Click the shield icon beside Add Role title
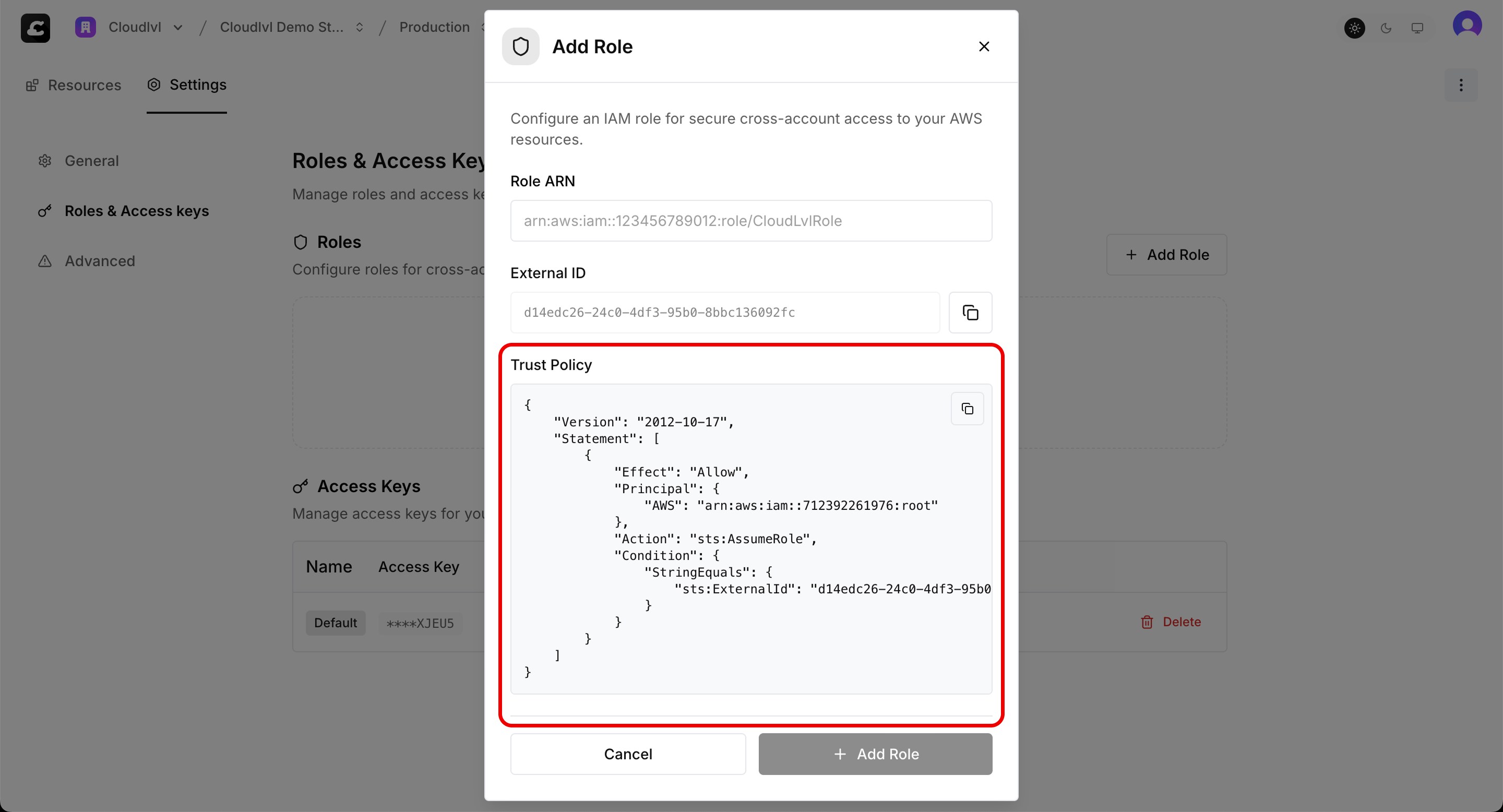 tap(520, 46)
